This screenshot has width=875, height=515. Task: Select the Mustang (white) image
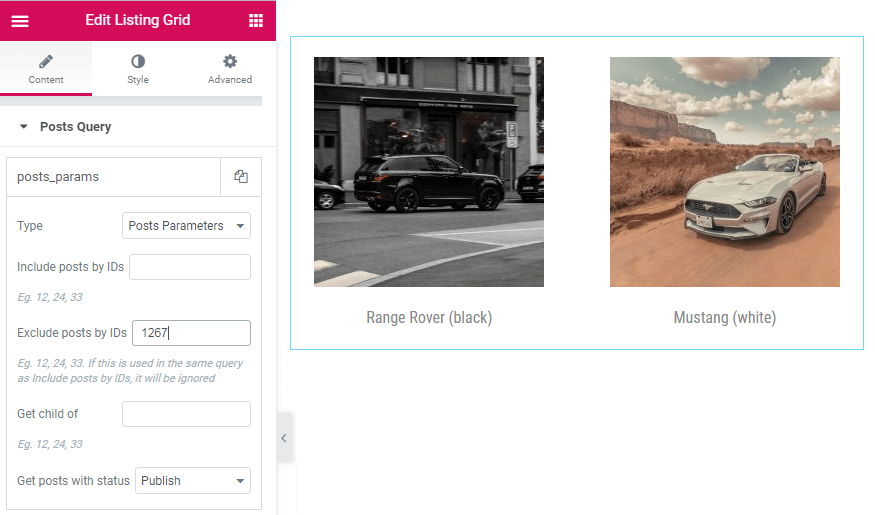[724, 172]
